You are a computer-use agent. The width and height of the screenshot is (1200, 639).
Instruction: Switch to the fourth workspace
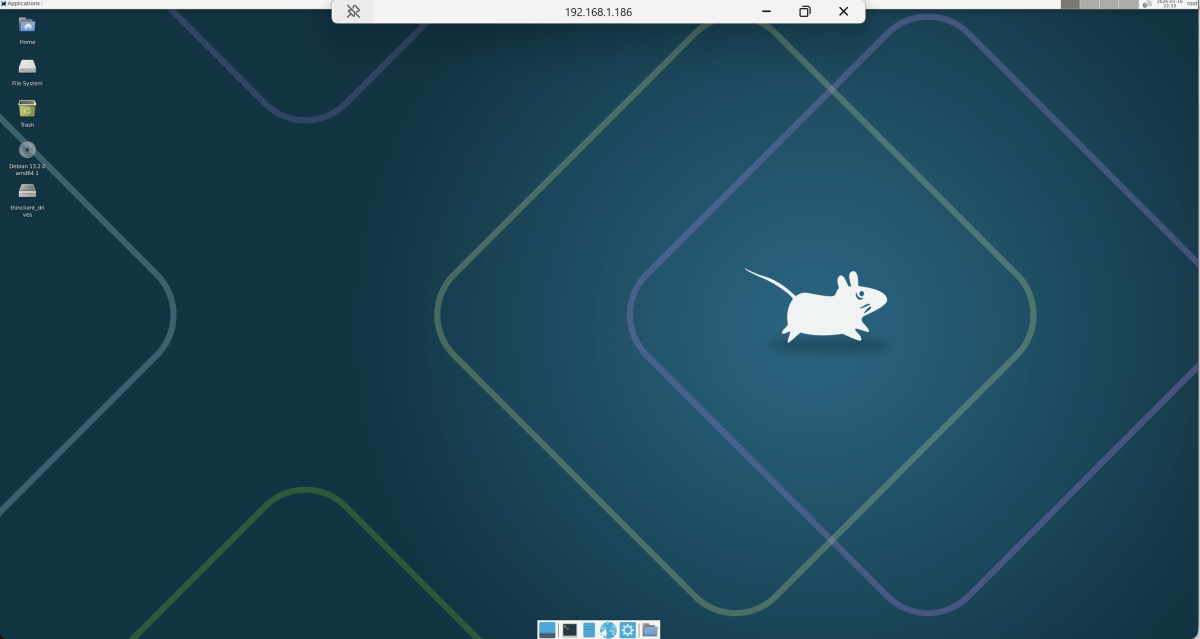1128,4
